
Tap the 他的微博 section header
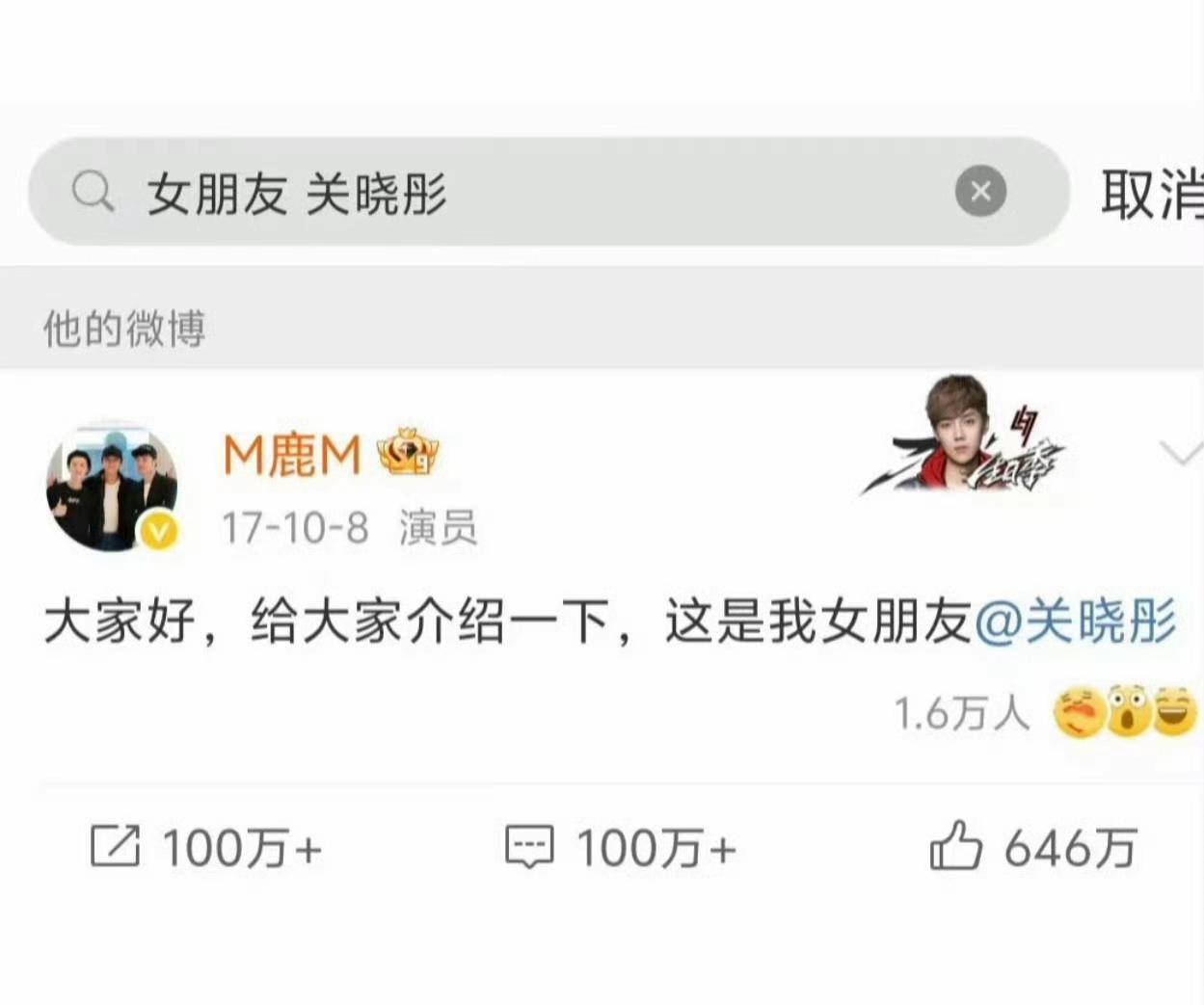pos(124,329)
